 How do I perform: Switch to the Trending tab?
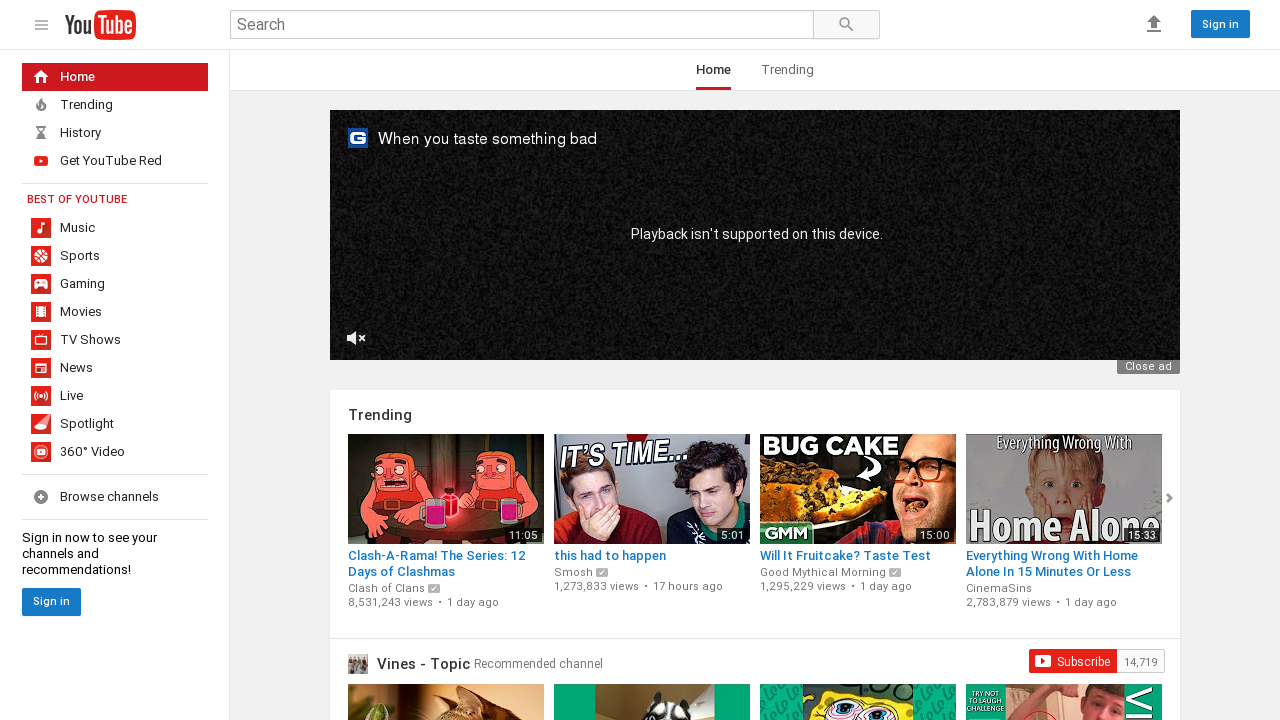click(787, 70)
